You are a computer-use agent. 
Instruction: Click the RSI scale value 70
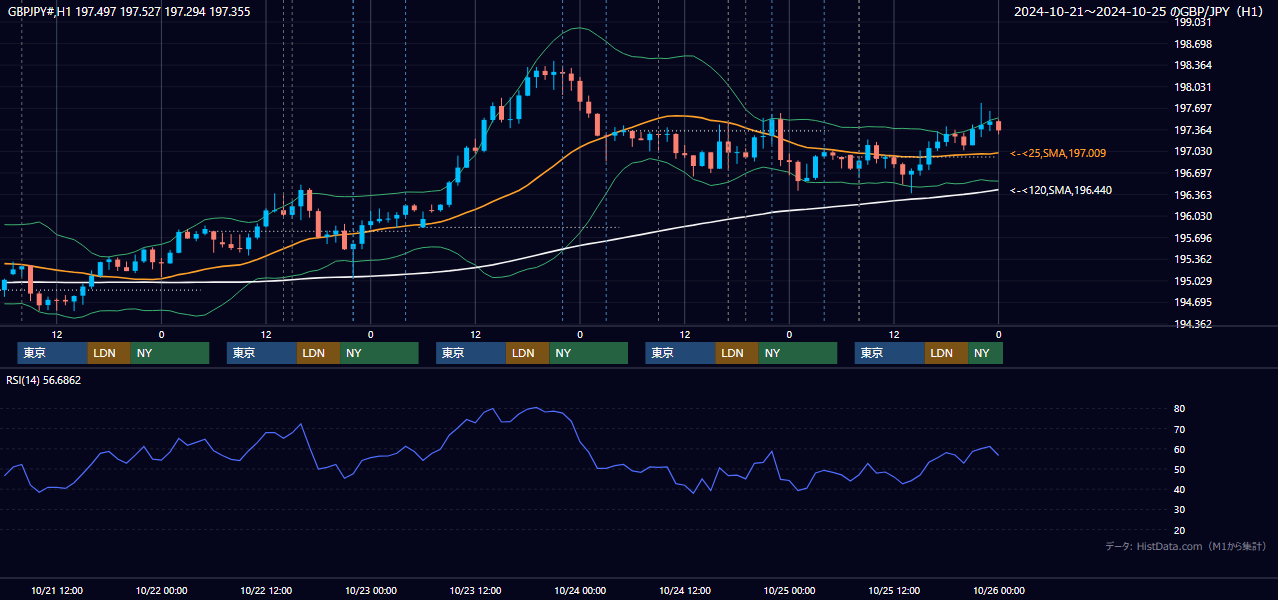coord(1180,429)
